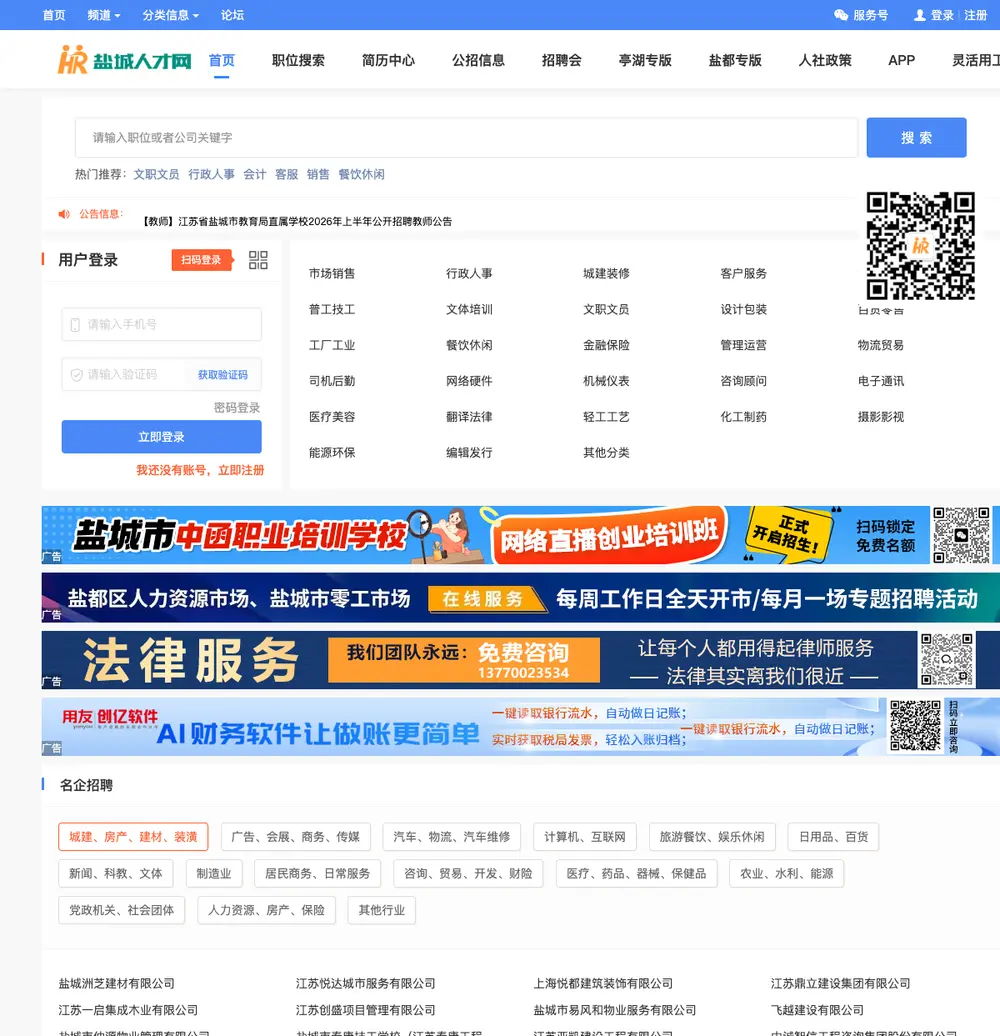The width and height of the screenshot is (1000, 1036).
Task: Open 设计包装 job category
Action: tap(744, 309)
